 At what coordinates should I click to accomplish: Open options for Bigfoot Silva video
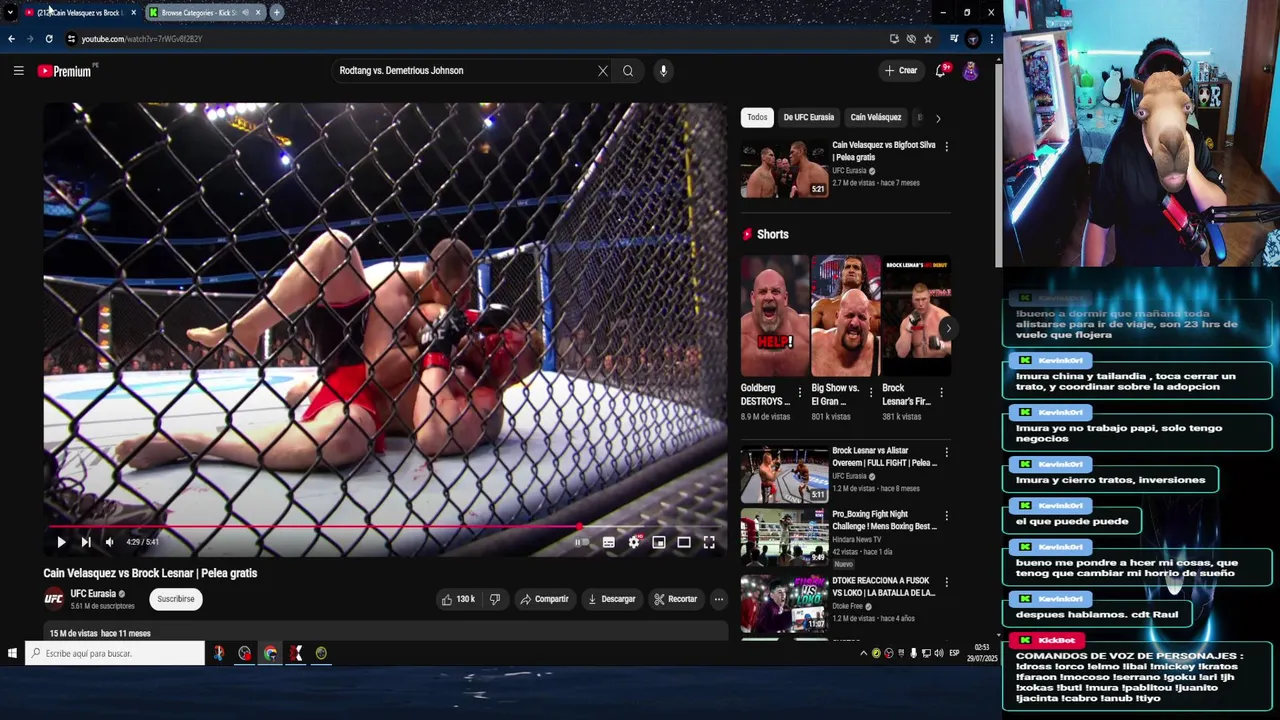pos(946,146)
